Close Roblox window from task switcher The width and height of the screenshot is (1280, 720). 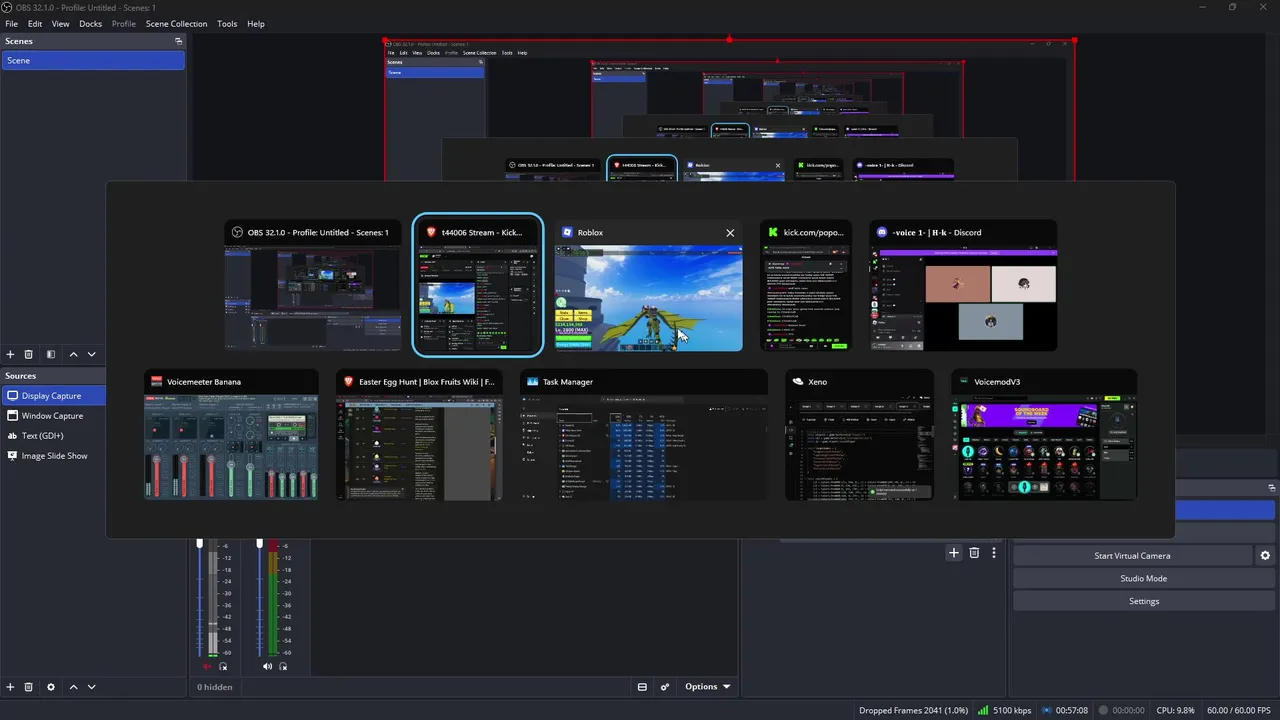(730, 232)
